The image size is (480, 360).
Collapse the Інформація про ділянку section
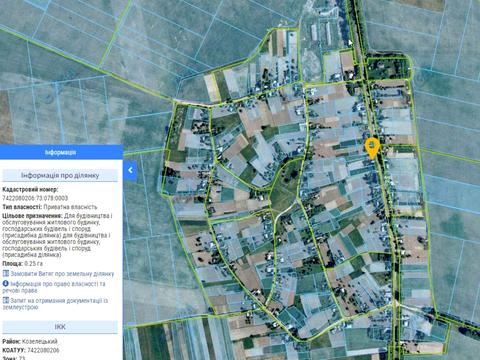60,175
